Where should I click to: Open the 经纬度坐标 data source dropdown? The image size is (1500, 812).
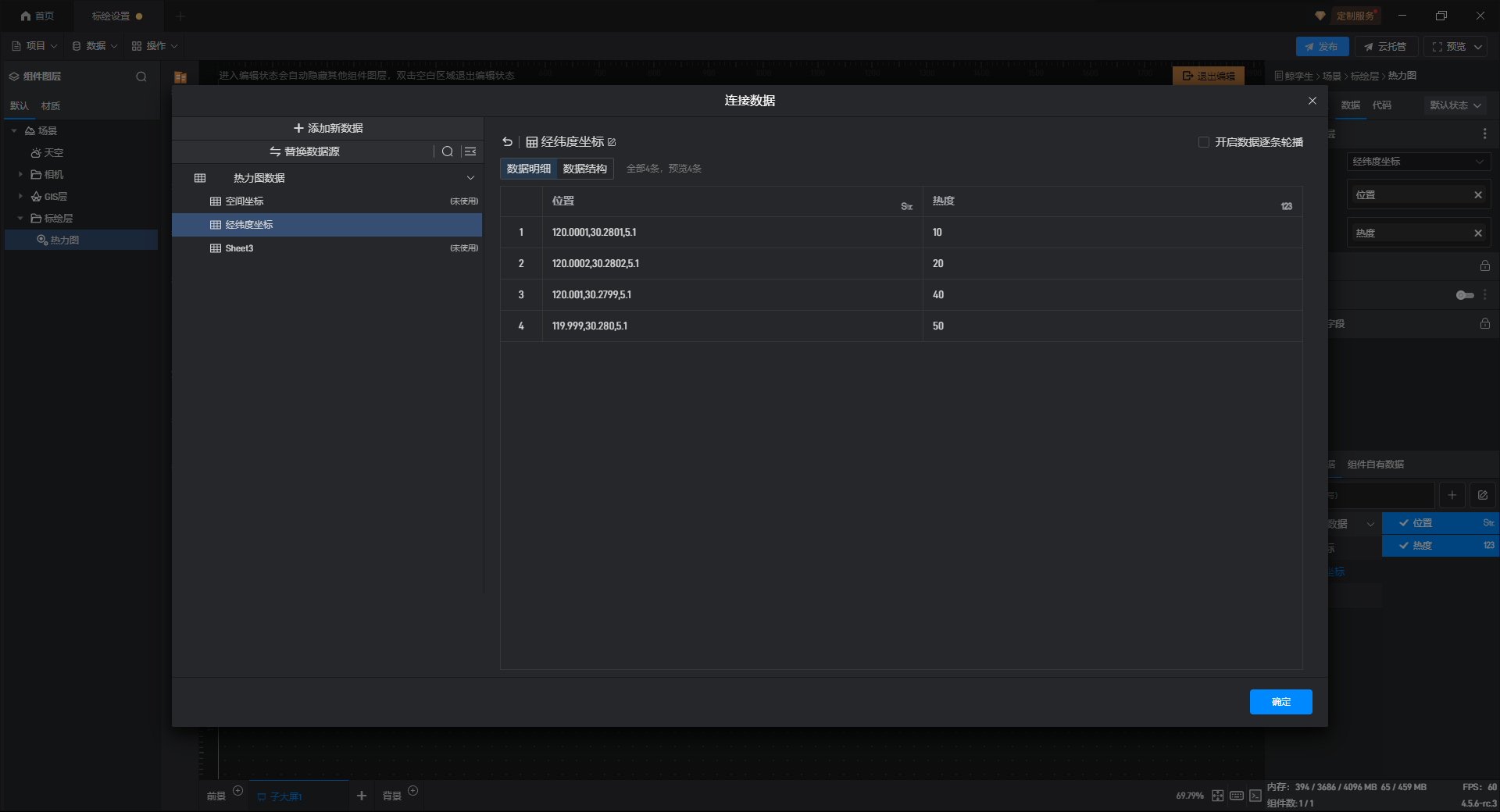pos(1419,162)
